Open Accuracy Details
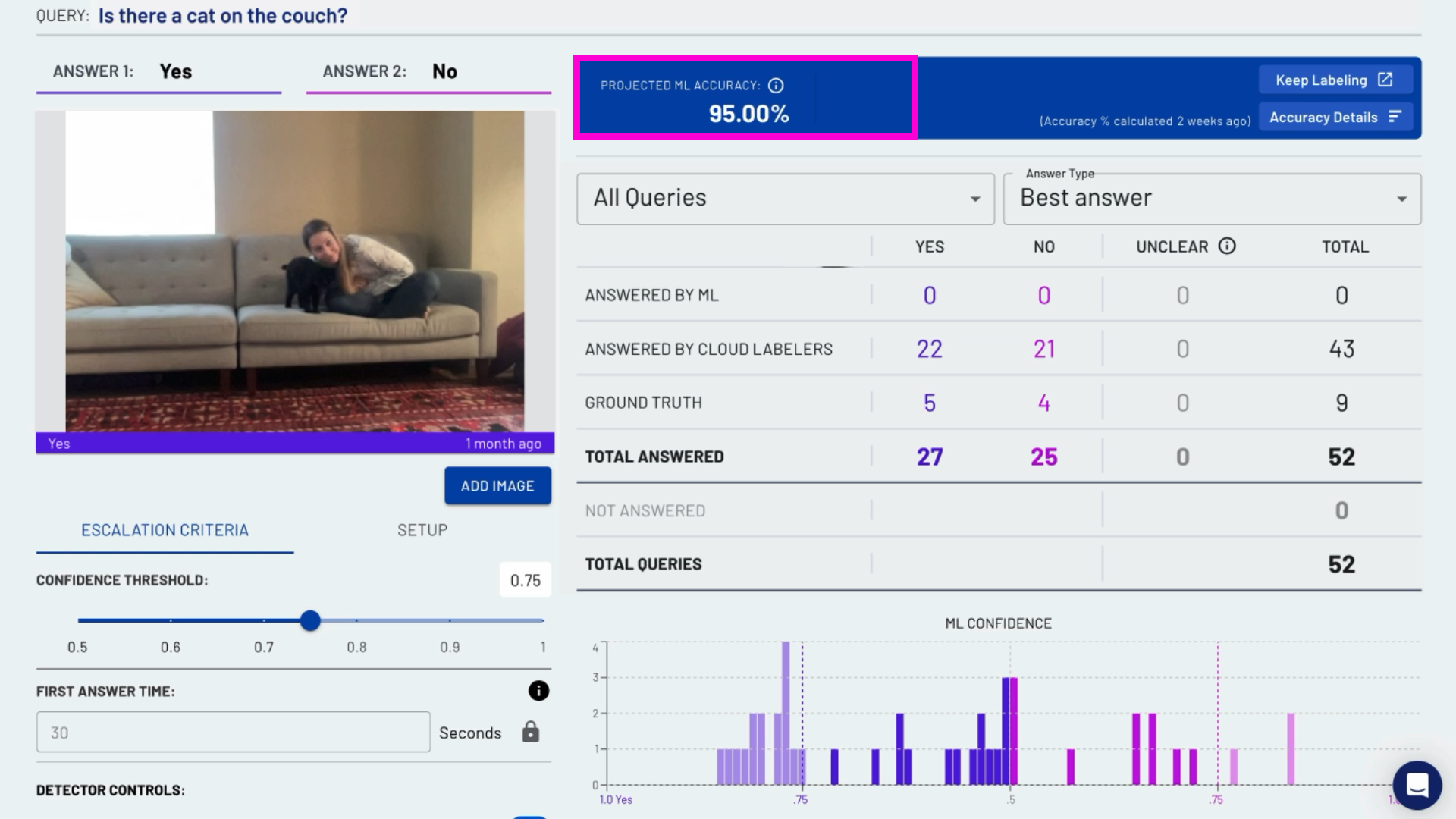 (x=1335, y=117)
